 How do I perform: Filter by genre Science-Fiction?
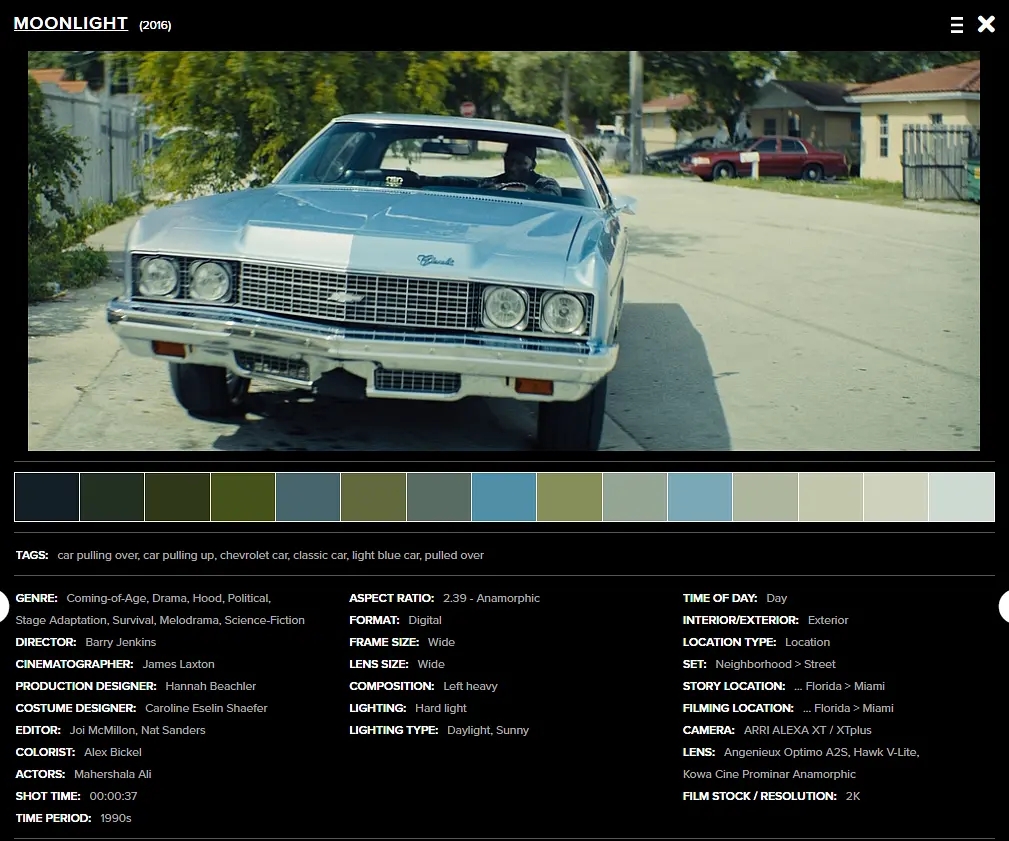[264, 620]
